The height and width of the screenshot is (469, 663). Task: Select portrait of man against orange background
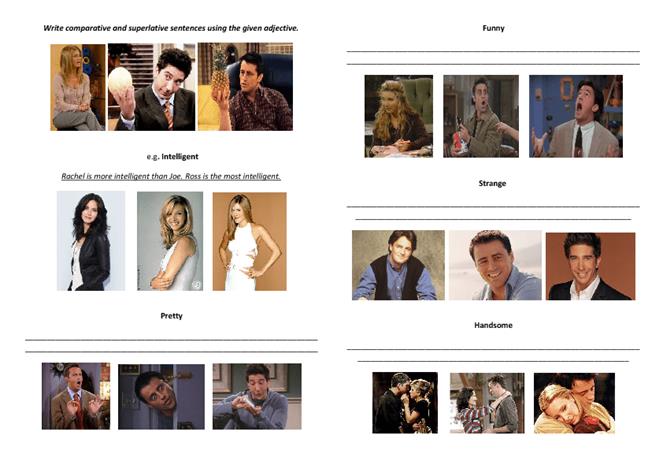click(591, 266)
